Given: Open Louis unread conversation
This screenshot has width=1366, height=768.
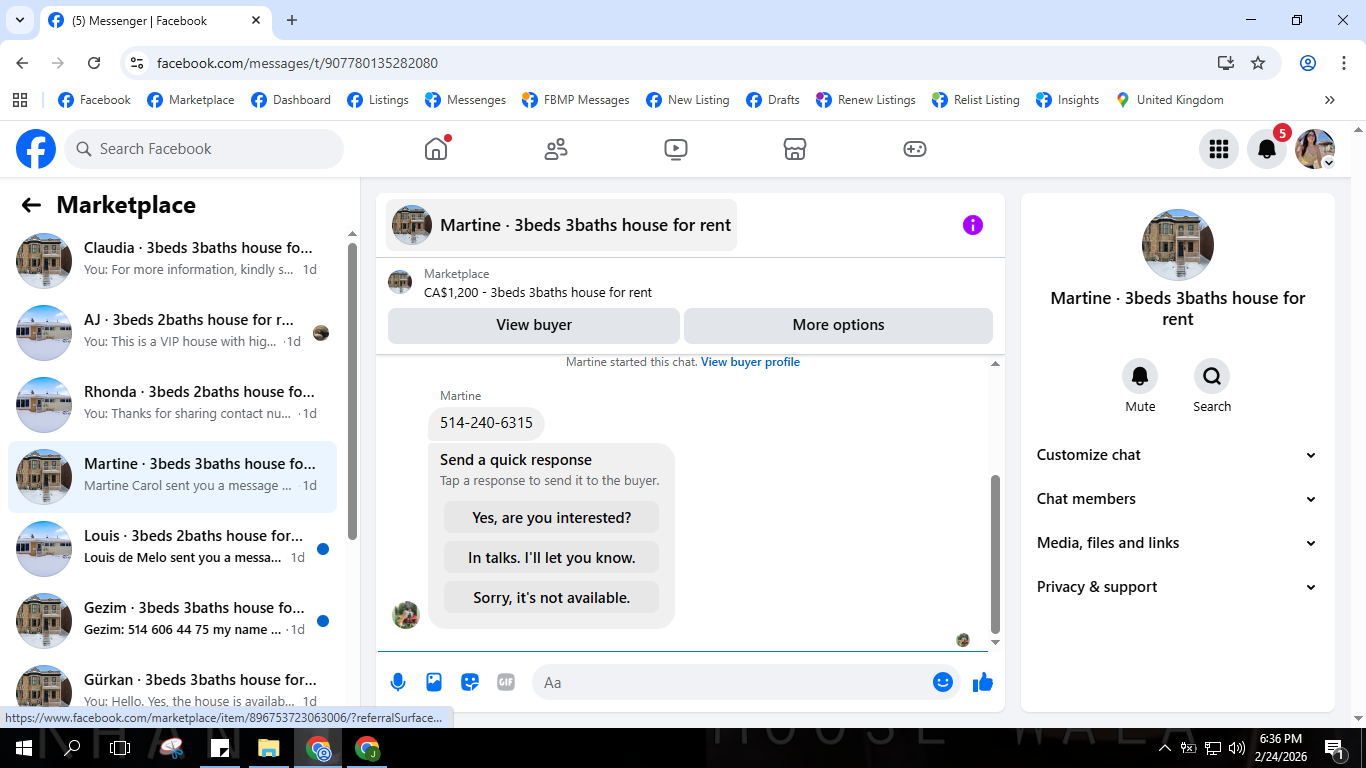Looking at the screenshot, I should pyautogui.click(x=172, y=549).
